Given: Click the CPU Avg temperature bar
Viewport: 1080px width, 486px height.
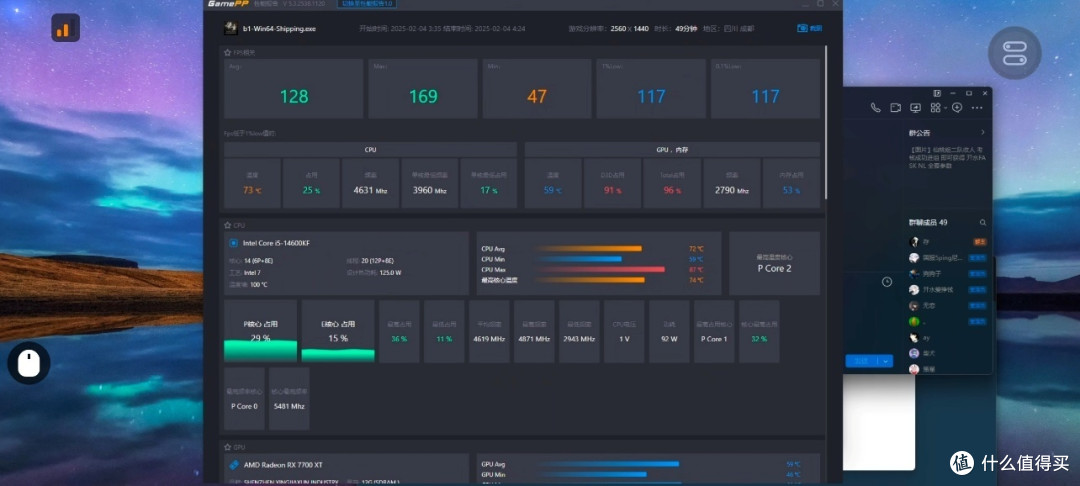Looking at the screenshot, I should point(590,249).
